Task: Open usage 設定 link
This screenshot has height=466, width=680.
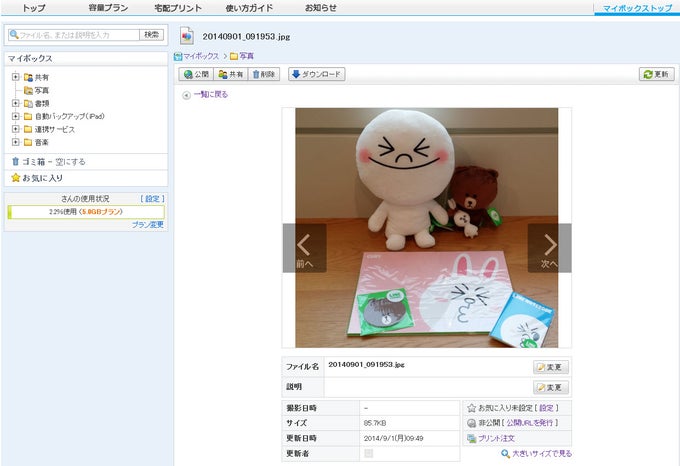Action: [152, 199]
